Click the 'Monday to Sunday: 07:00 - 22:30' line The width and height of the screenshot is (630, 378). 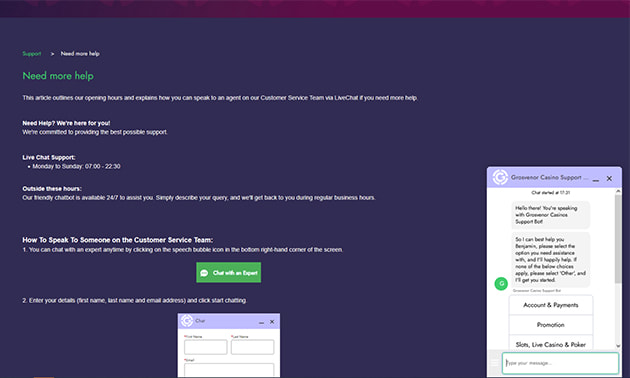point(76,166)
